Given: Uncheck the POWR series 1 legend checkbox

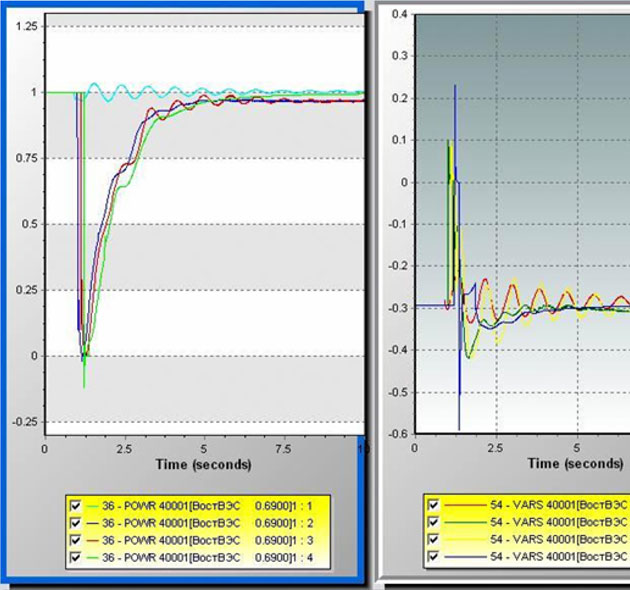Looking at the screenshot, I should 75,505.
